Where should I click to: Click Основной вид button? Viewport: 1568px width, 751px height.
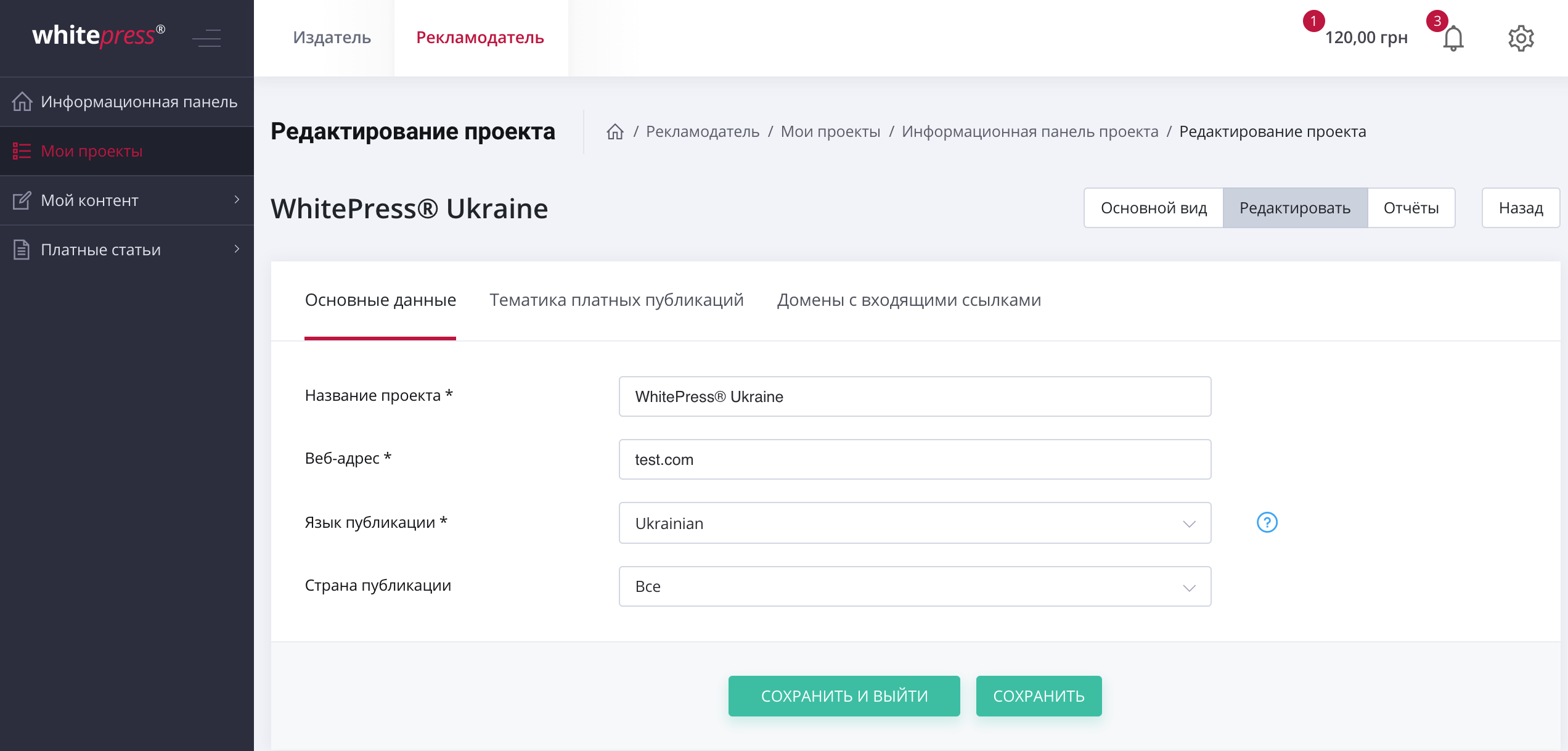(x=1154, y=208)
